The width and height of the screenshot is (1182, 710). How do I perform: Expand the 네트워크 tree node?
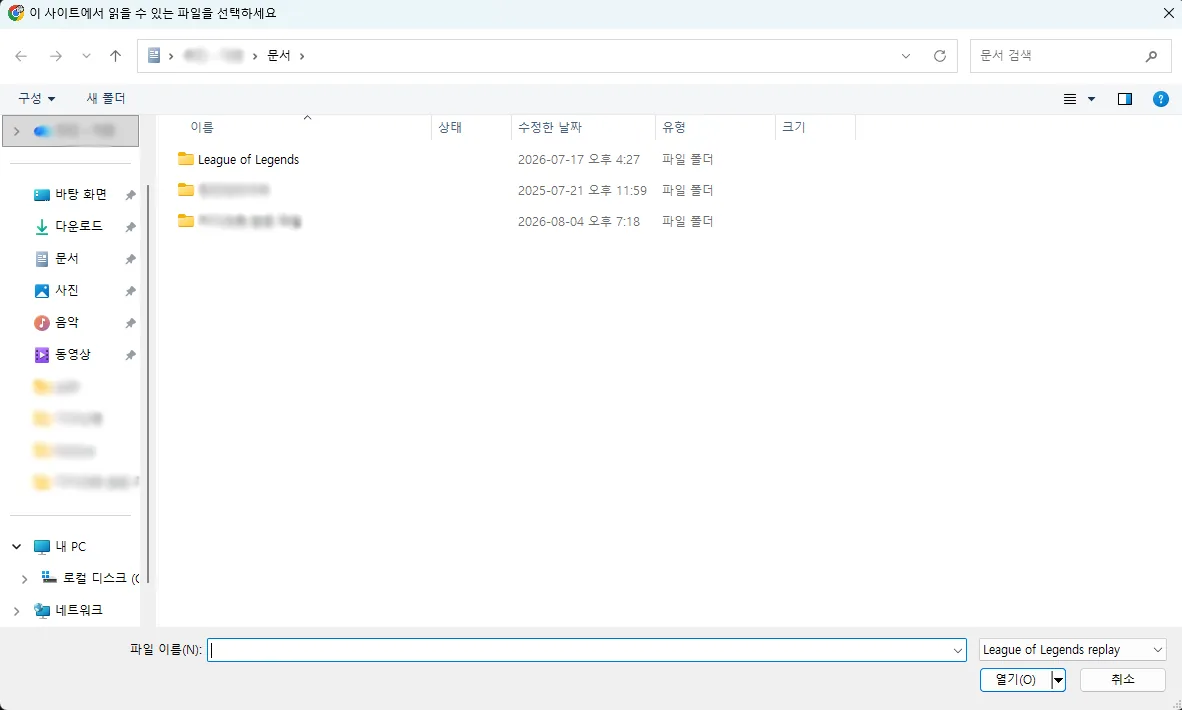tap(17, 611)
